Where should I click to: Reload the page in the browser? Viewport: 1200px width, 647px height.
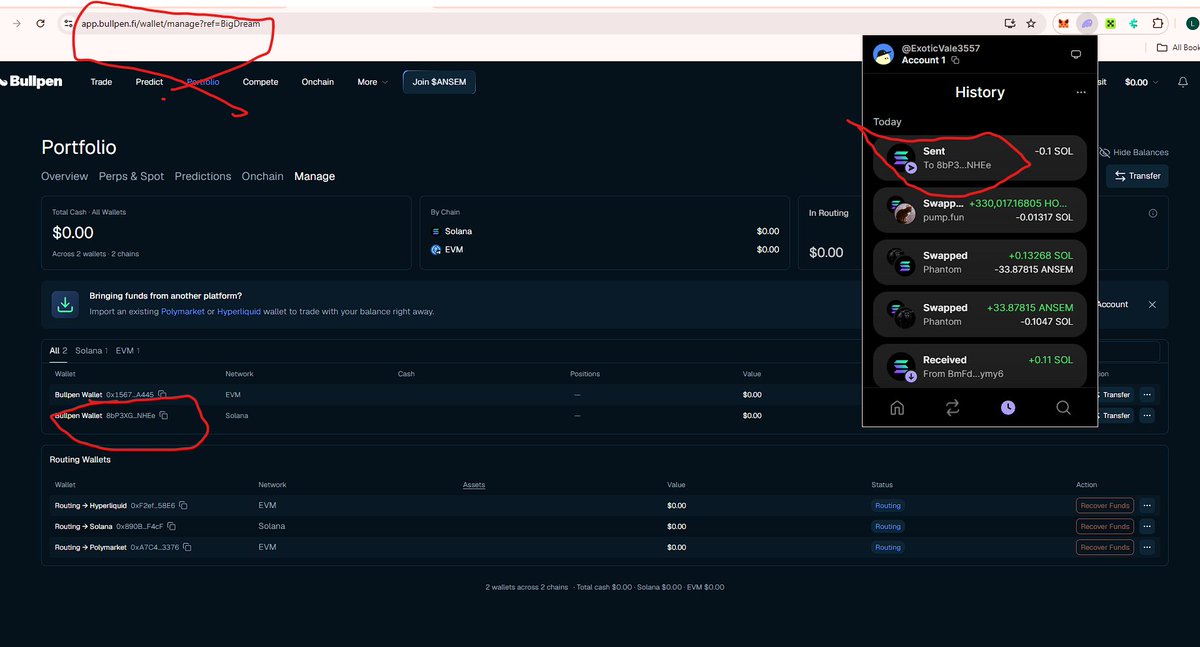(x=39, y=23)
